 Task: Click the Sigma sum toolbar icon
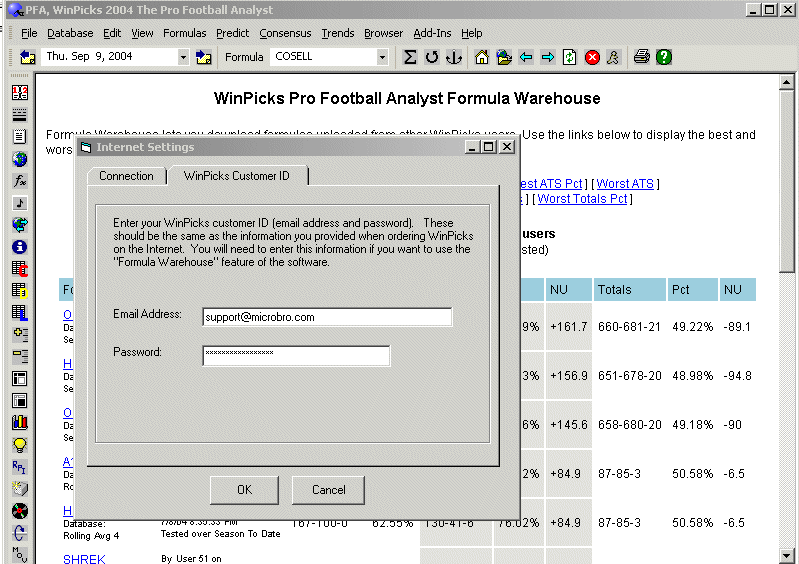(409, 57)
